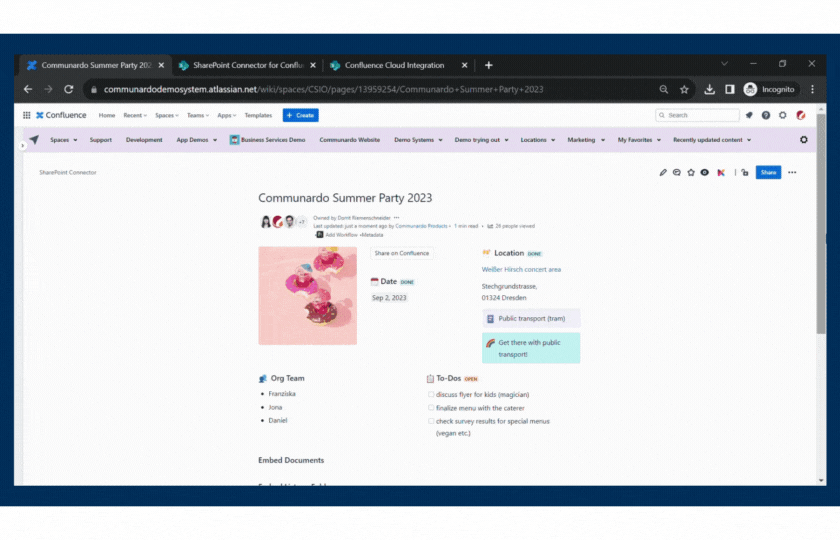Screen dimensions: 840x540
Task: Expand Spaces menu on the purple bar
Action: pyautogui.click(x=64, y=140)
